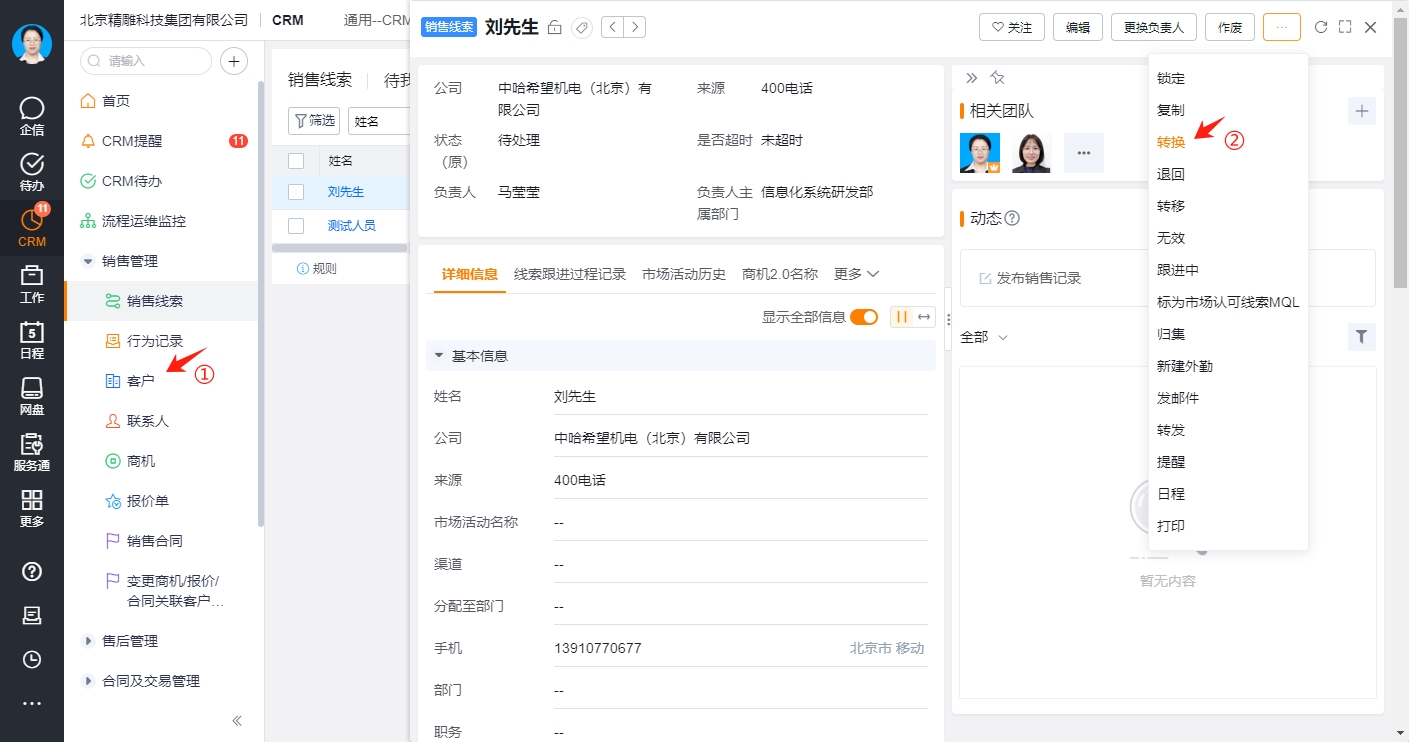
Task: Collapse left navigation with double-chevron icon
Action: [237, 720]
